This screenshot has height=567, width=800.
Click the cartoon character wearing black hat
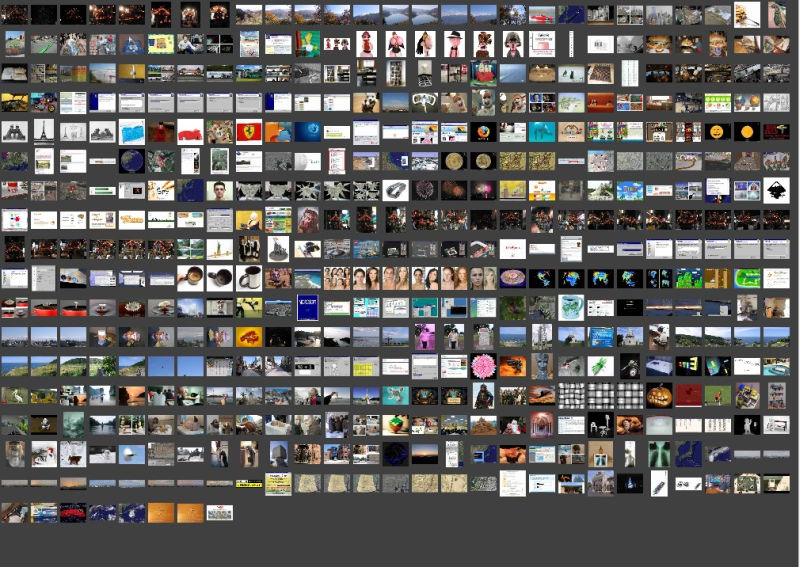454,44
